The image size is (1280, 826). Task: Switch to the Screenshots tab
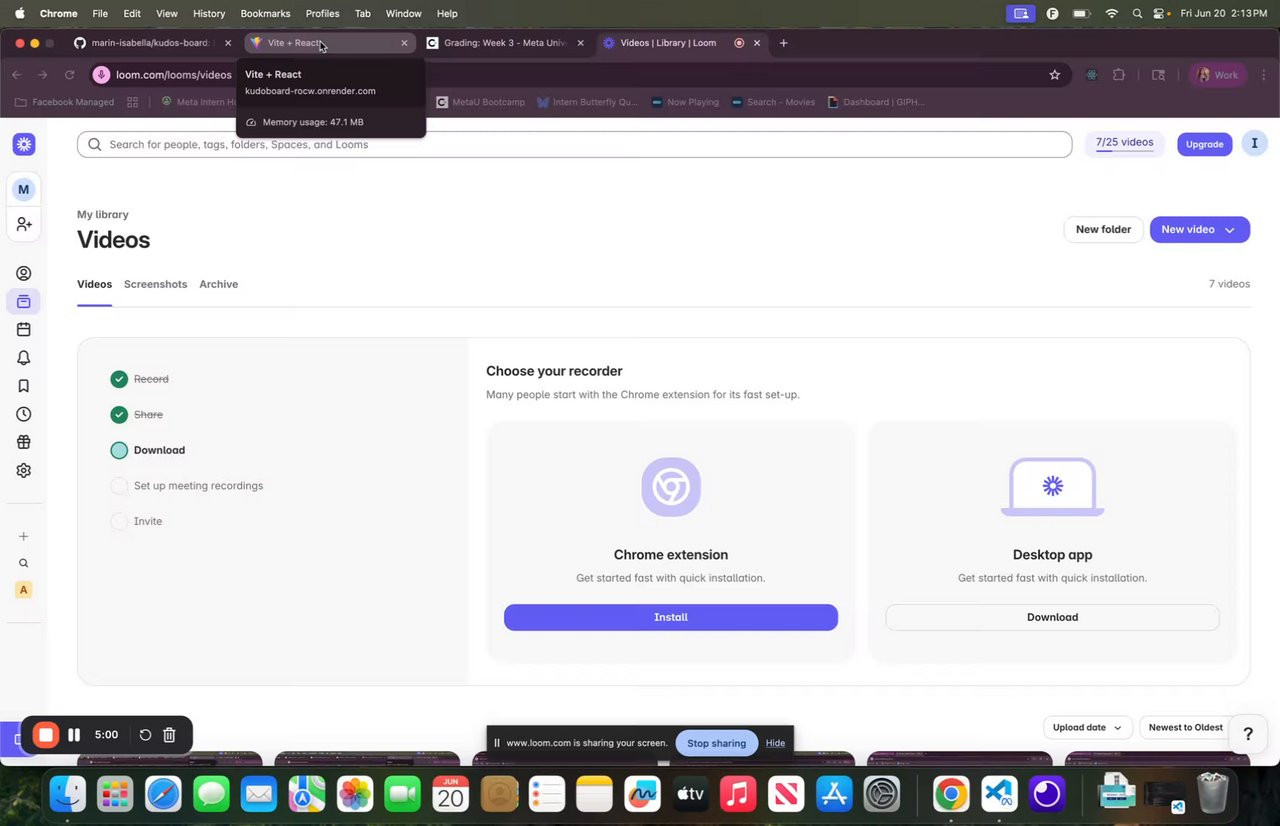(x=155, y=284)
